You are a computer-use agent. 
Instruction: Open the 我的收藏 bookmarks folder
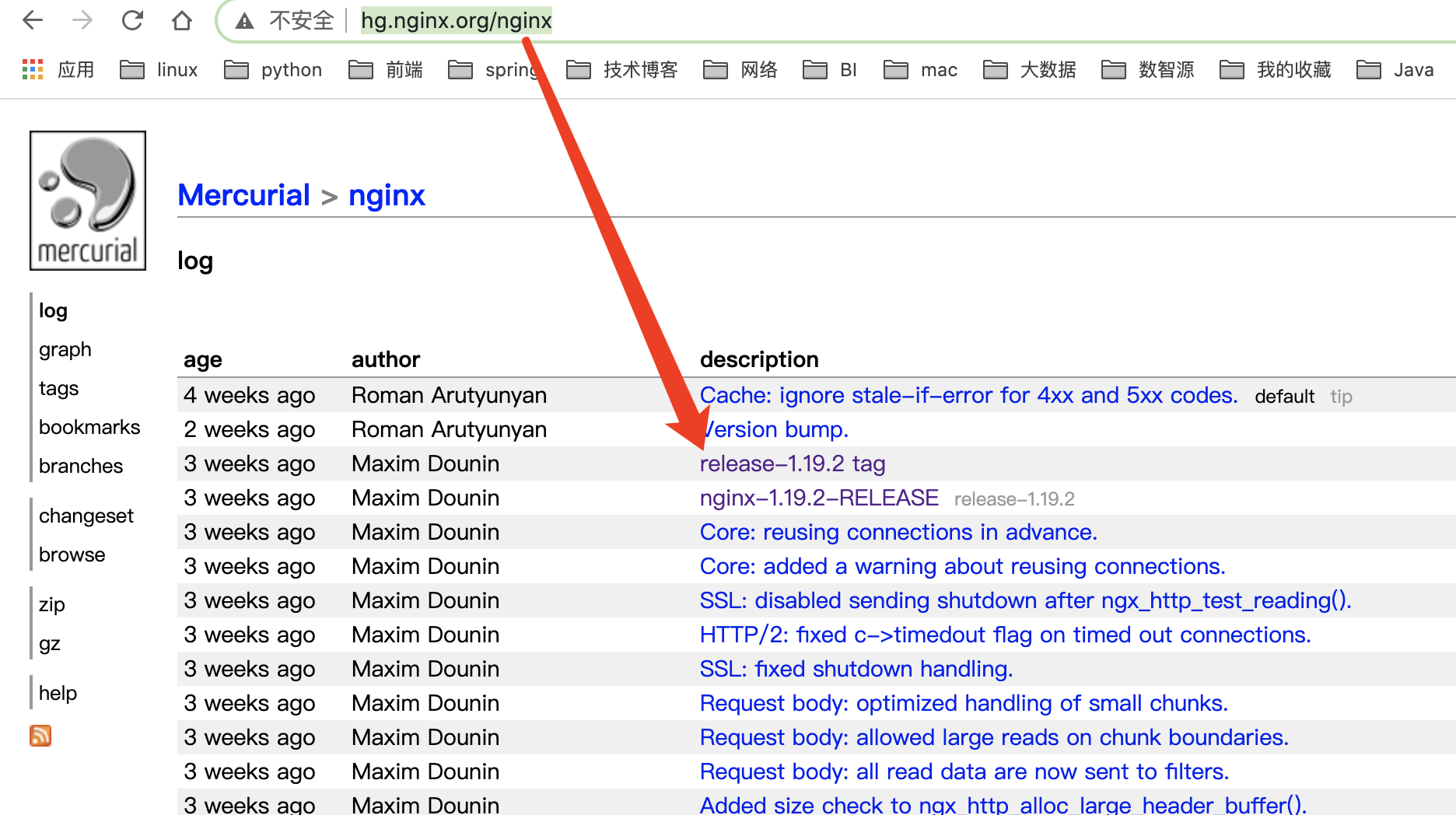[1276, 70]
